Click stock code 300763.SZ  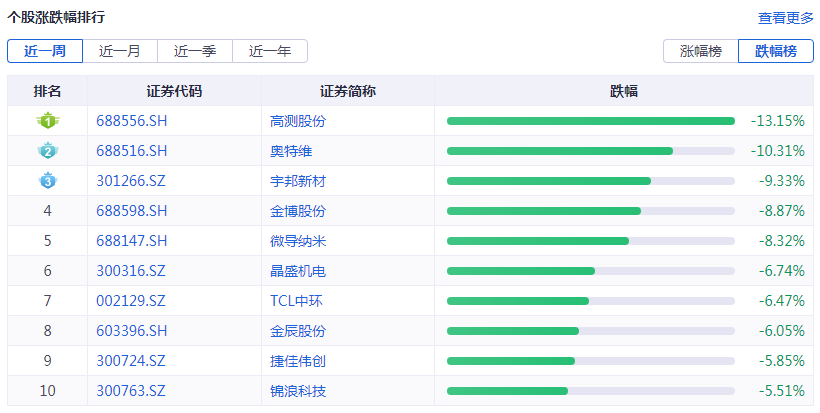131,391
